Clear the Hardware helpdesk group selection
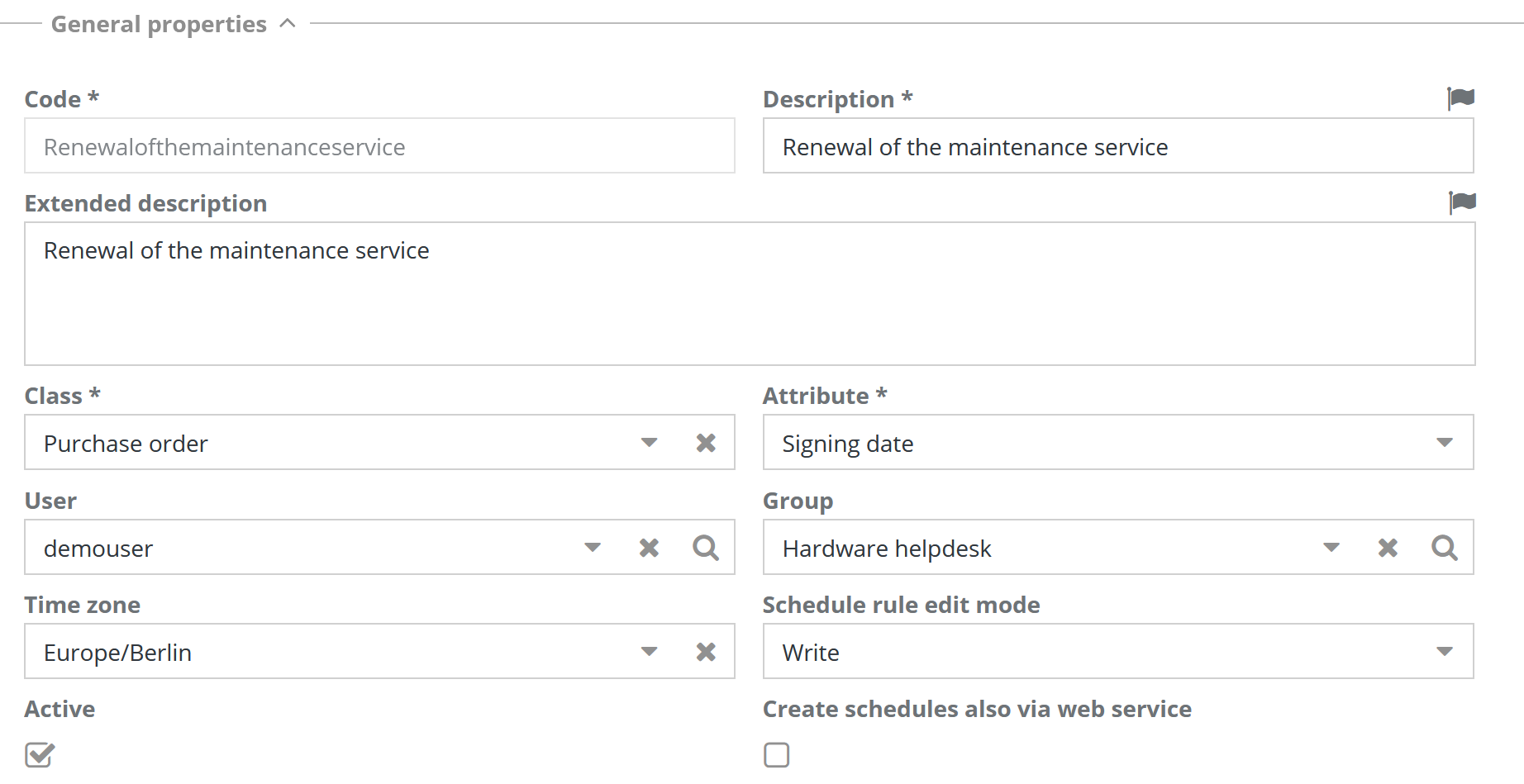The image size is (1524, 784). pos(1388,548)
